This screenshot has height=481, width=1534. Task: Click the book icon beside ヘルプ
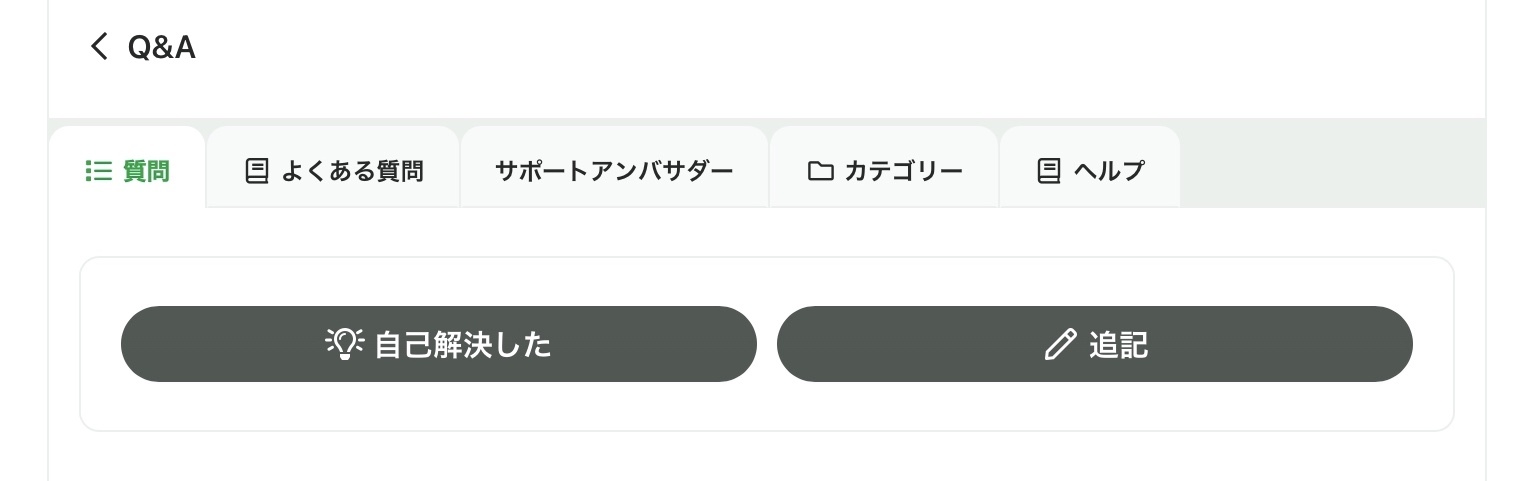[x=1048, y=171]
